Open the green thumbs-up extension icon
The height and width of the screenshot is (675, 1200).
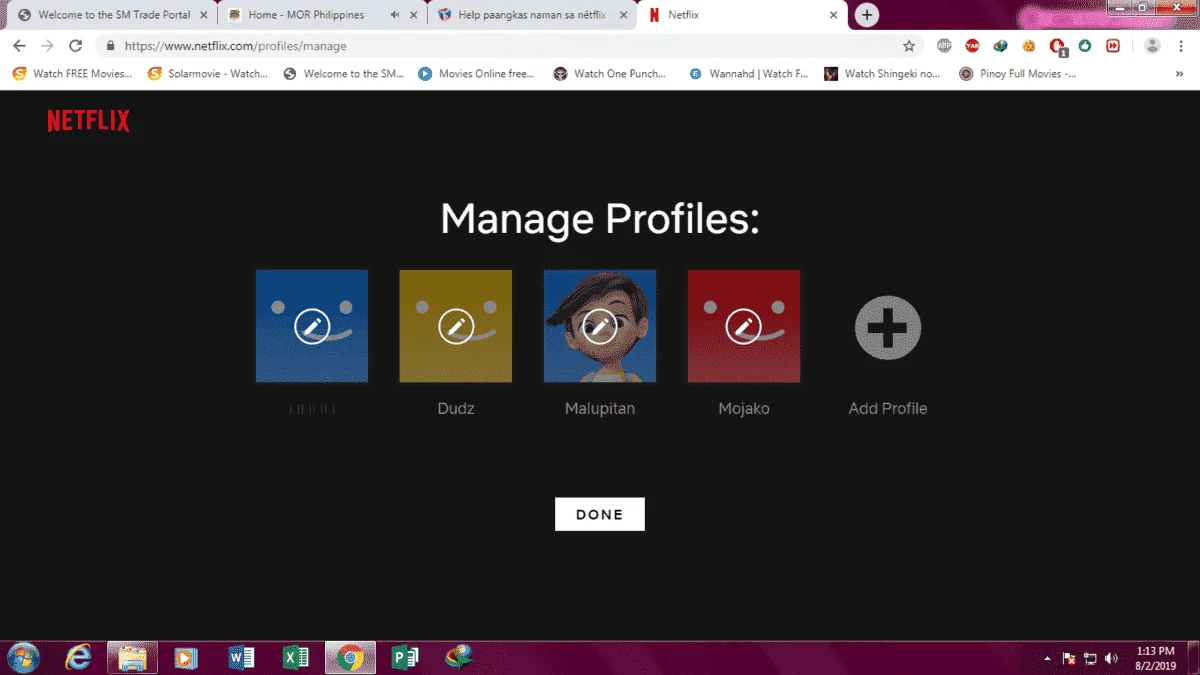coord(1085,46)
